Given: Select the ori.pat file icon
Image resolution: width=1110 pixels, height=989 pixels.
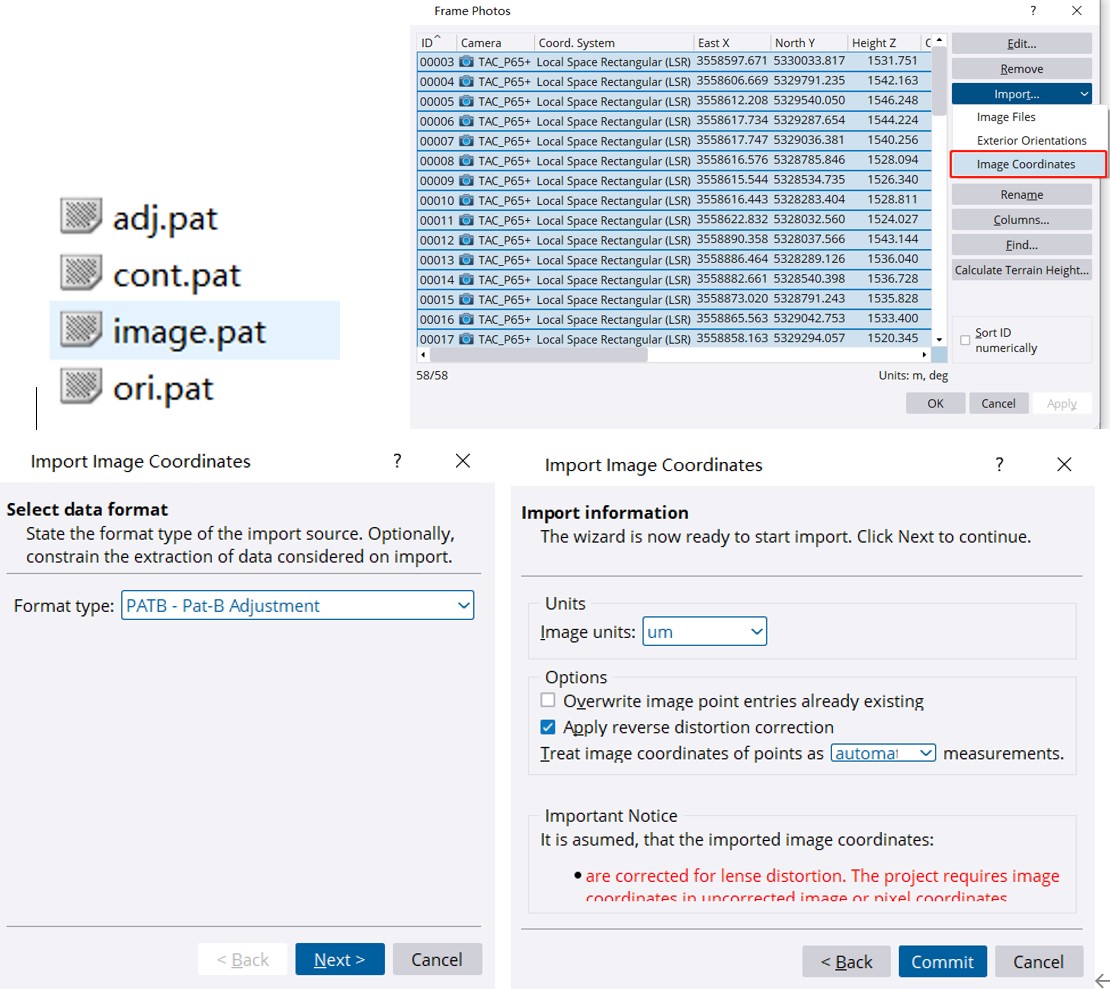Looking at the screenshot, I should point(82,387).
